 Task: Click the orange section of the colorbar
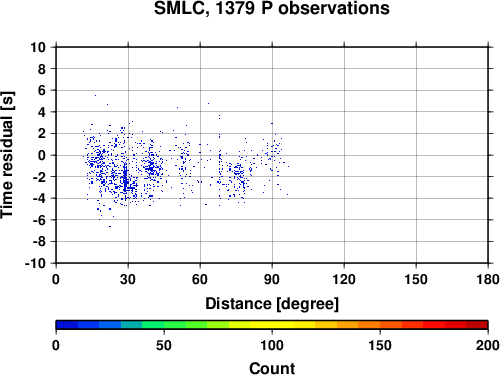point(358,325)
